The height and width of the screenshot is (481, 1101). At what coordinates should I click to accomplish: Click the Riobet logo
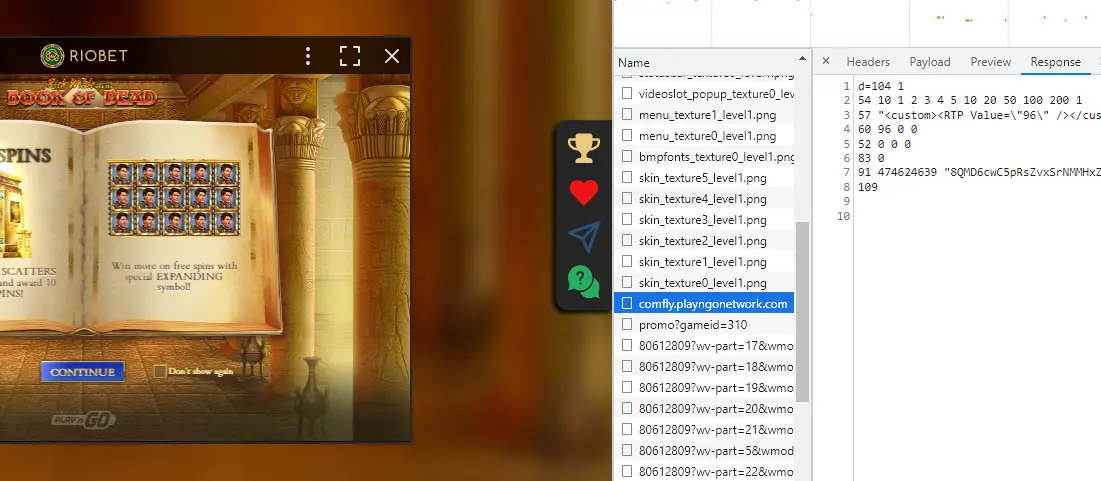pos(84,55)
